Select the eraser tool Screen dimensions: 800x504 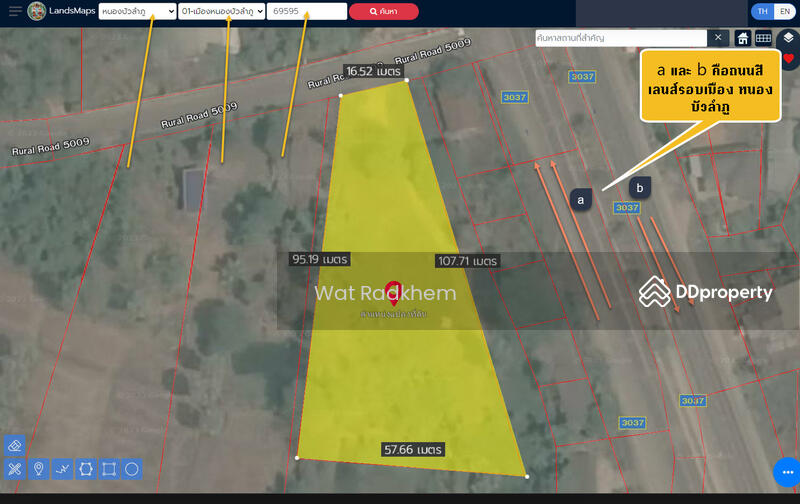15,445
